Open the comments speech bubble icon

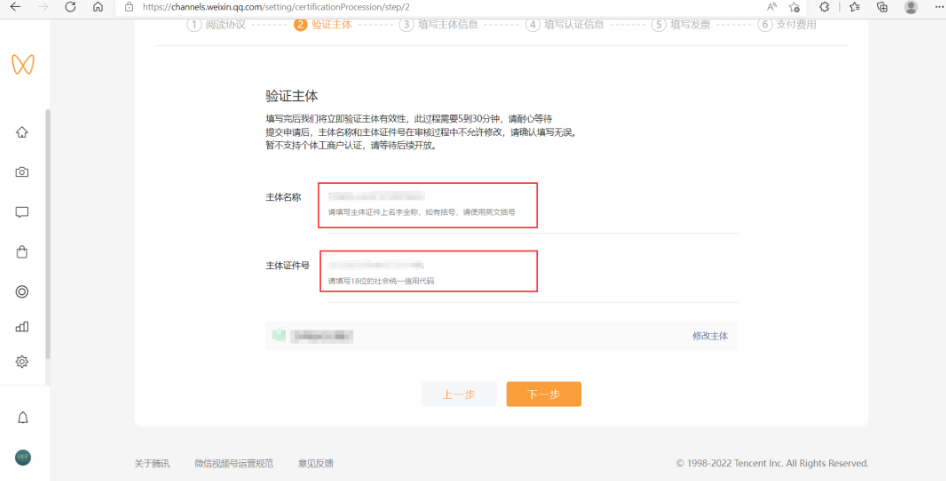22,212
